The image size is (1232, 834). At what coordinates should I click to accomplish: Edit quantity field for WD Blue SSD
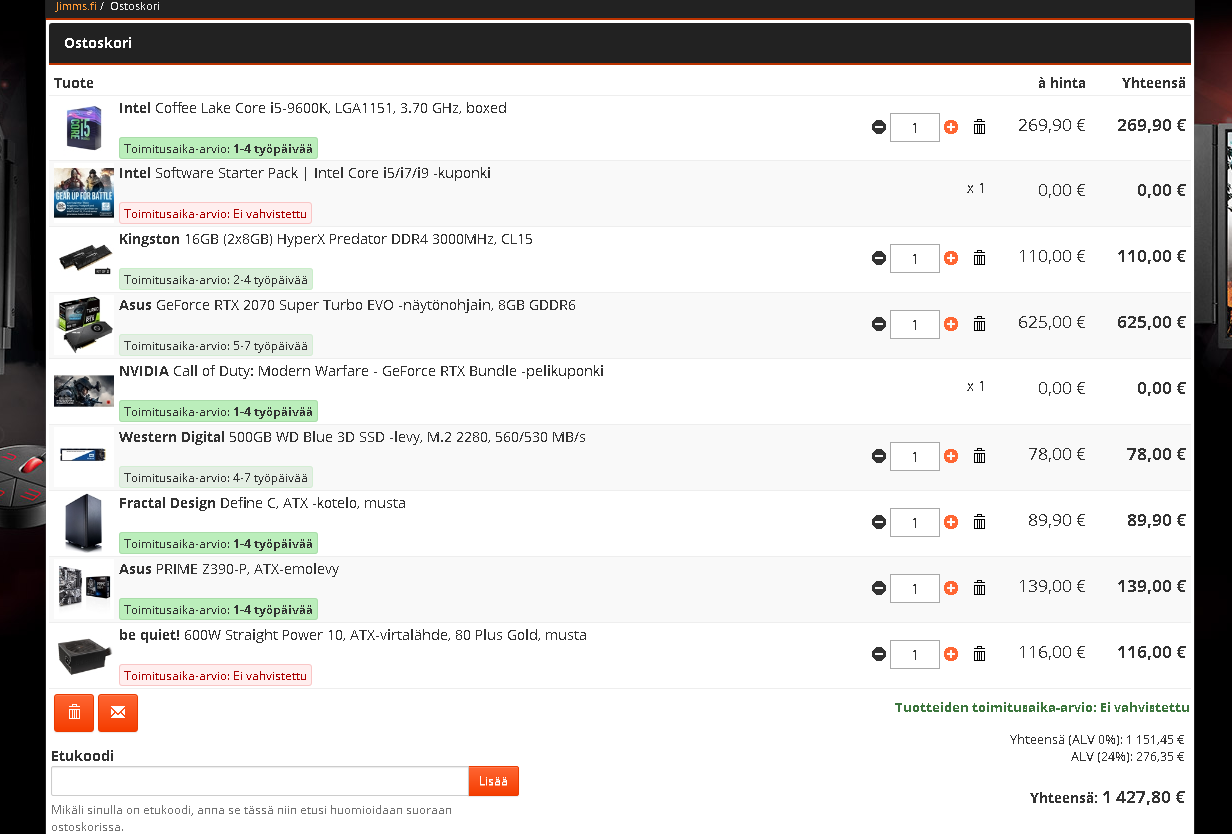tap(915, 456)
